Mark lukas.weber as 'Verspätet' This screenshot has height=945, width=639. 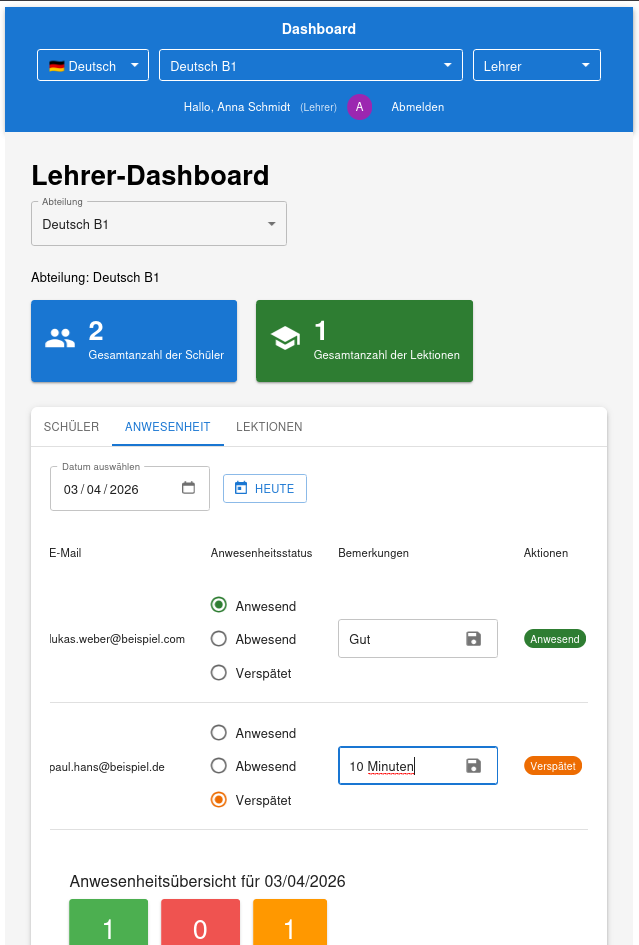[219, 673]
